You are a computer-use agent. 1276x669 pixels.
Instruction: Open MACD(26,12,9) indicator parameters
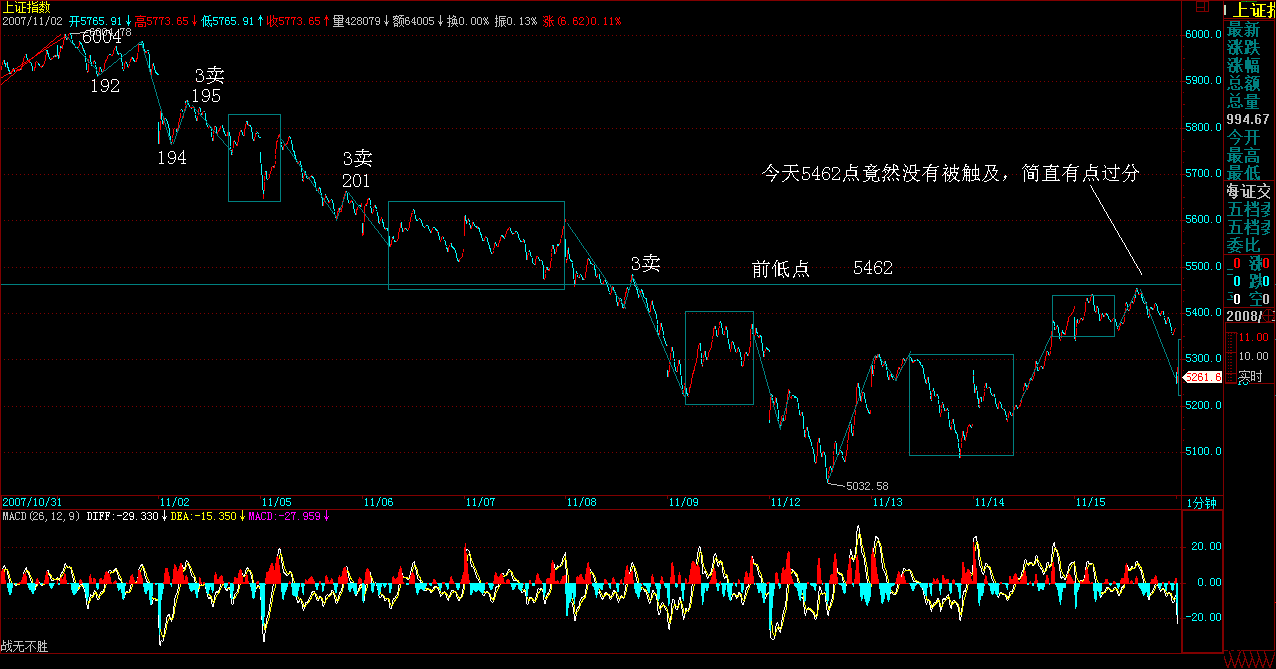41,517
